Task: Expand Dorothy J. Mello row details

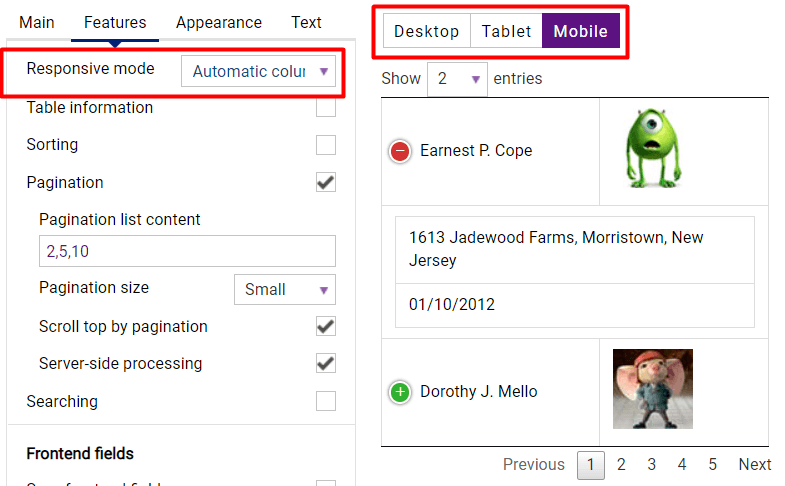Action: [400, 392]
